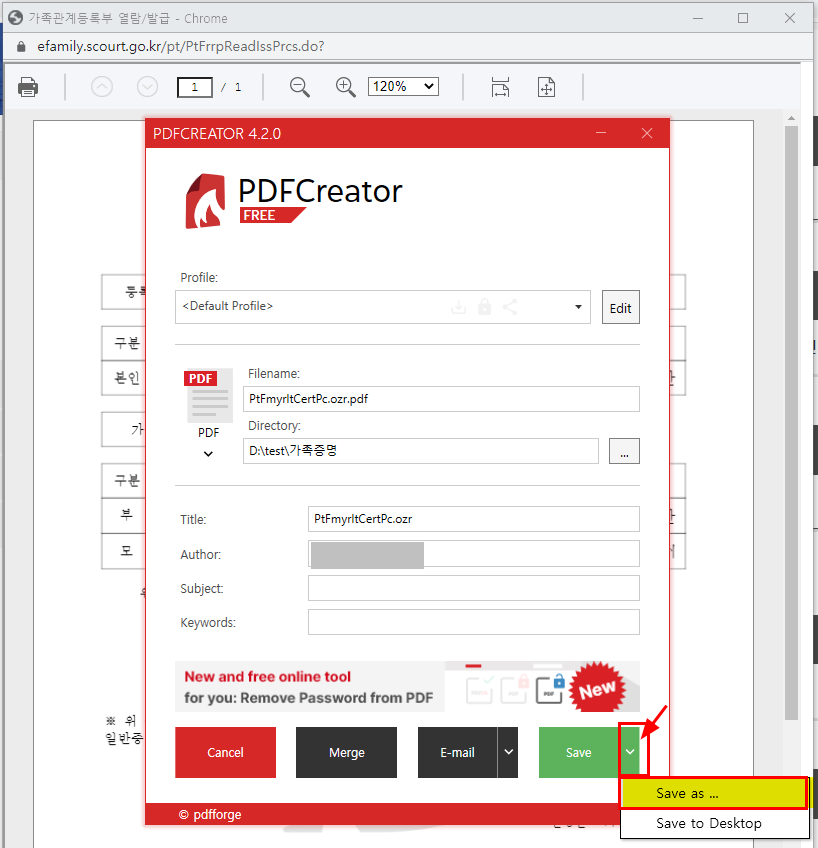Click the page number field in toolbar

[195, 87]
